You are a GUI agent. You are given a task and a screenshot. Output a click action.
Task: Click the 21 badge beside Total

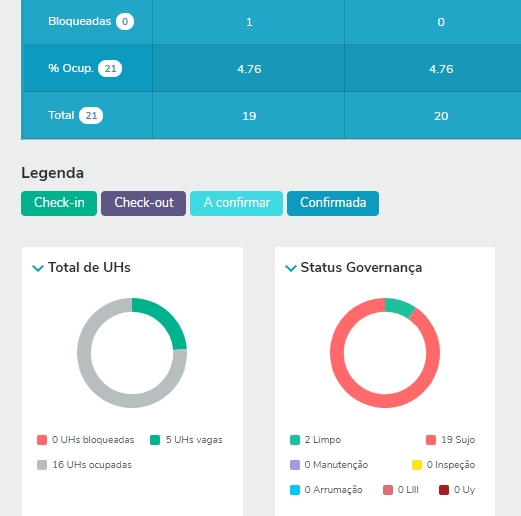91,116
